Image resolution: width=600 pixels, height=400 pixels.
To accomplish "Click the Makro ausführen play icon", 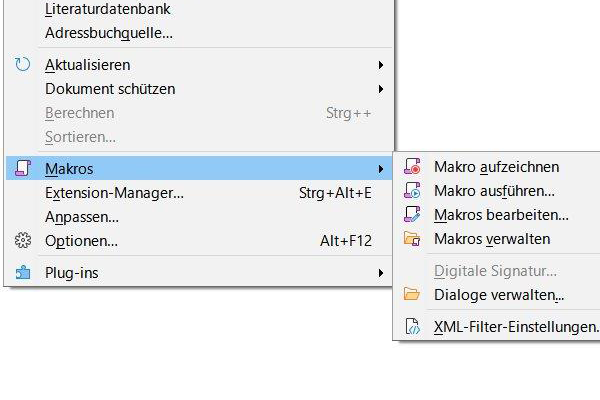I will [411, 191].
